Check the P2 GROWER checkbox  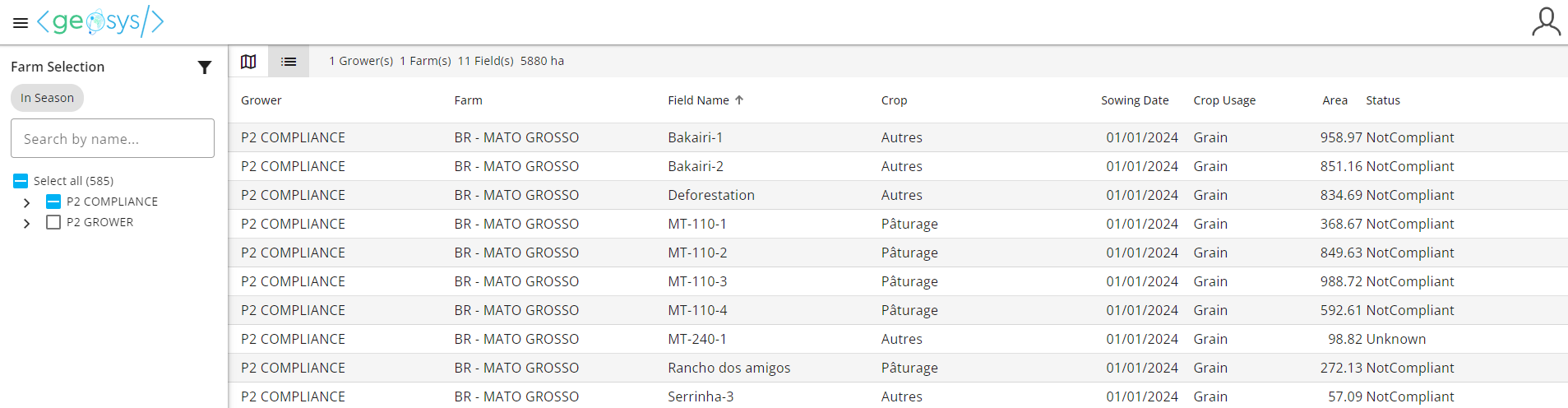coord(53,222)
